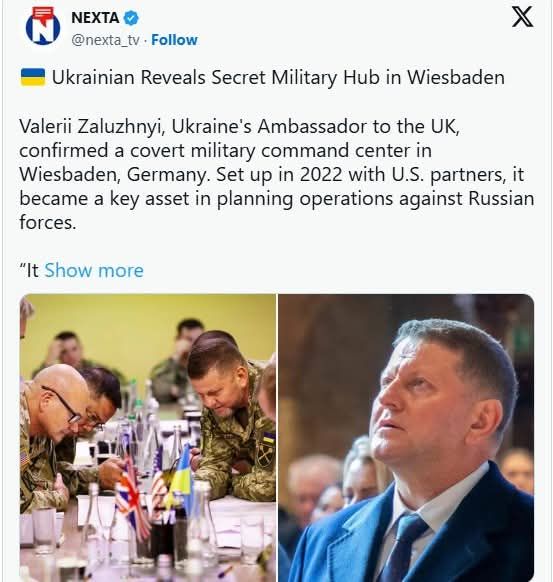Open the NEXTA profile avatar
The height and width of the screenshot is (582, 553).
[x=43, y=26]
